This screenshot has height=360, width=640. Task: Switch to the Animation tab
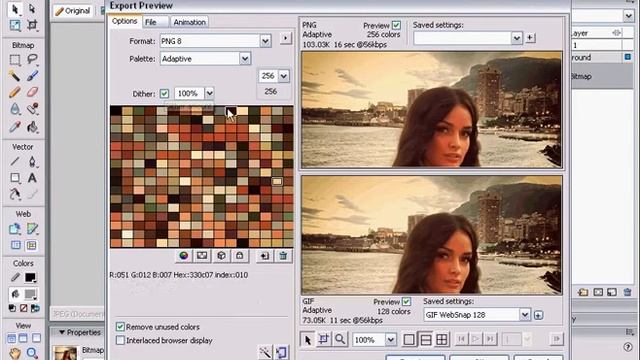189,22
